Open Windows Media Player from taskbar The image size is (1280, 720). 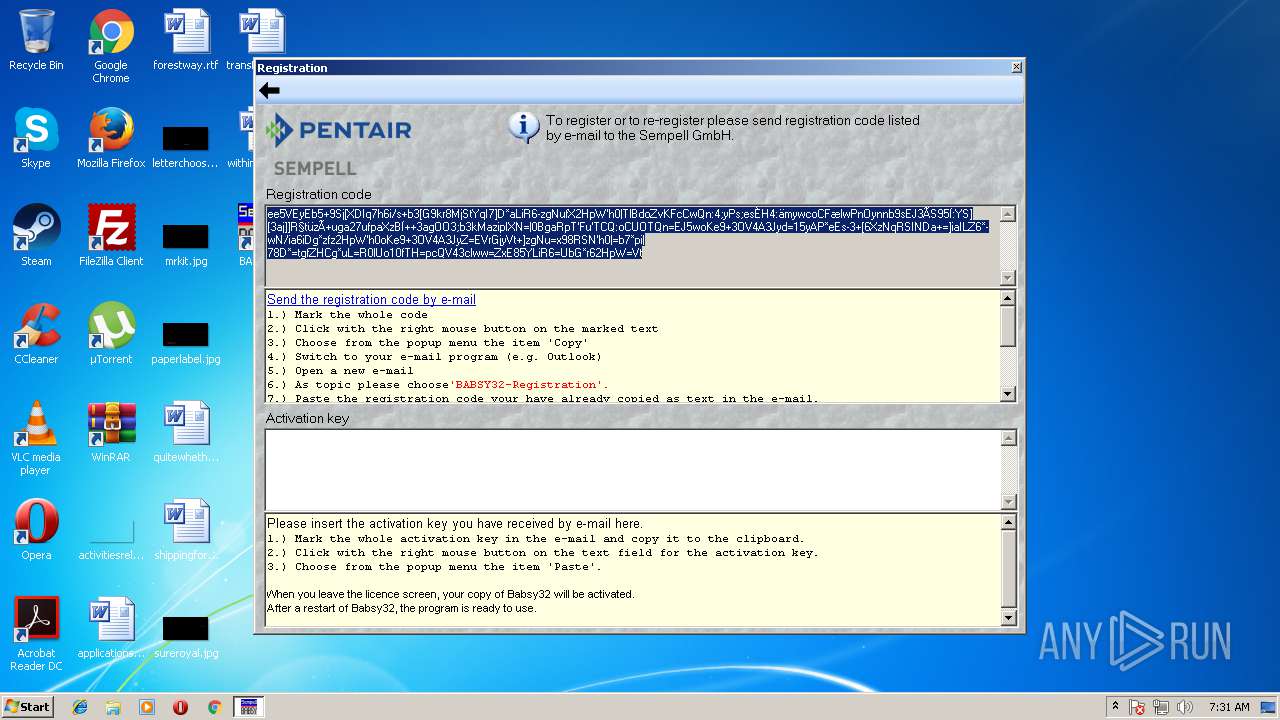(x=147, y=707)
